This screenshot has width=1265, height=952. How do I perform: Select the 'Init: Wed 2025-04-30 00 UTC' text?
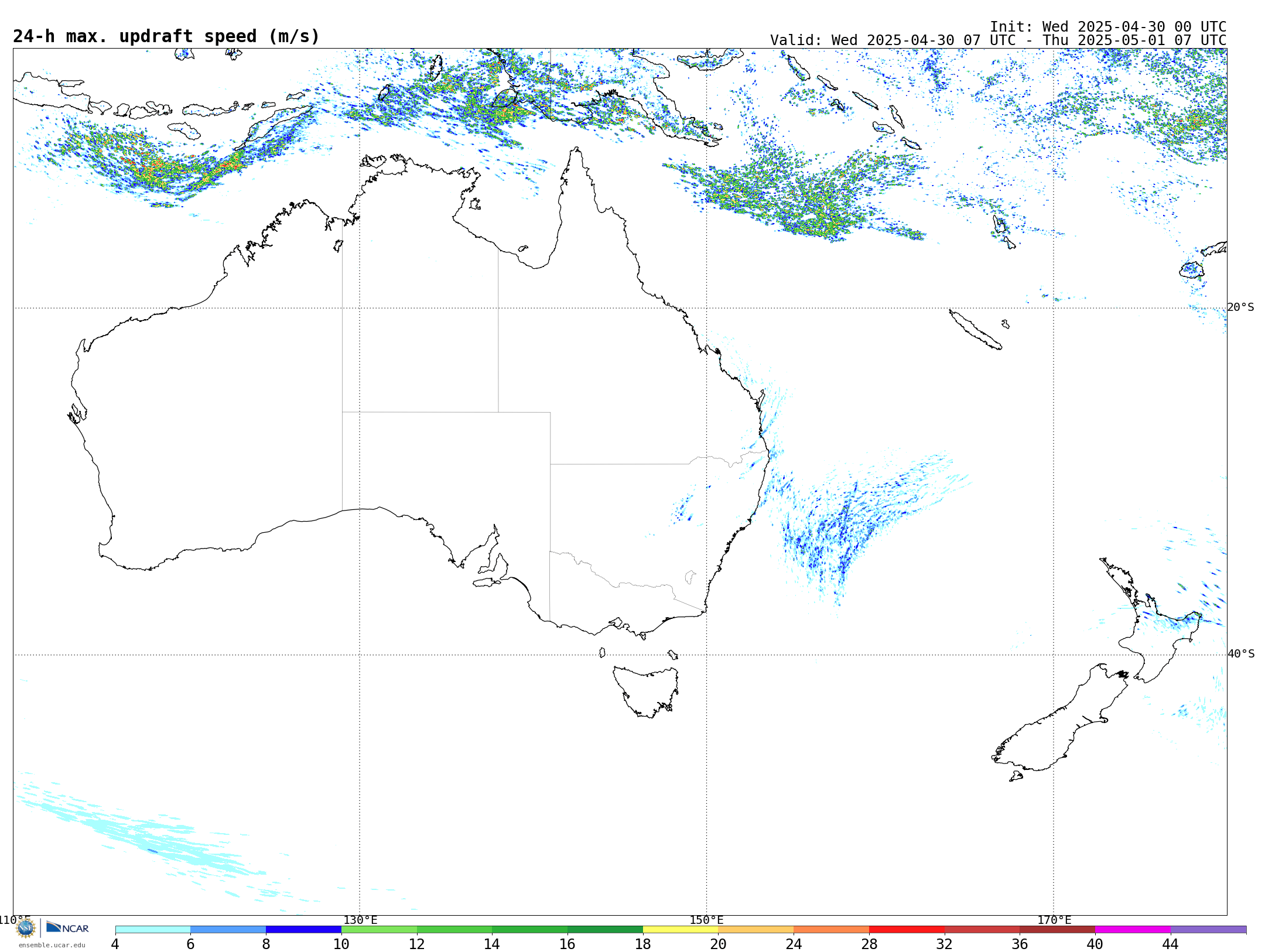tap(1108, 27)
